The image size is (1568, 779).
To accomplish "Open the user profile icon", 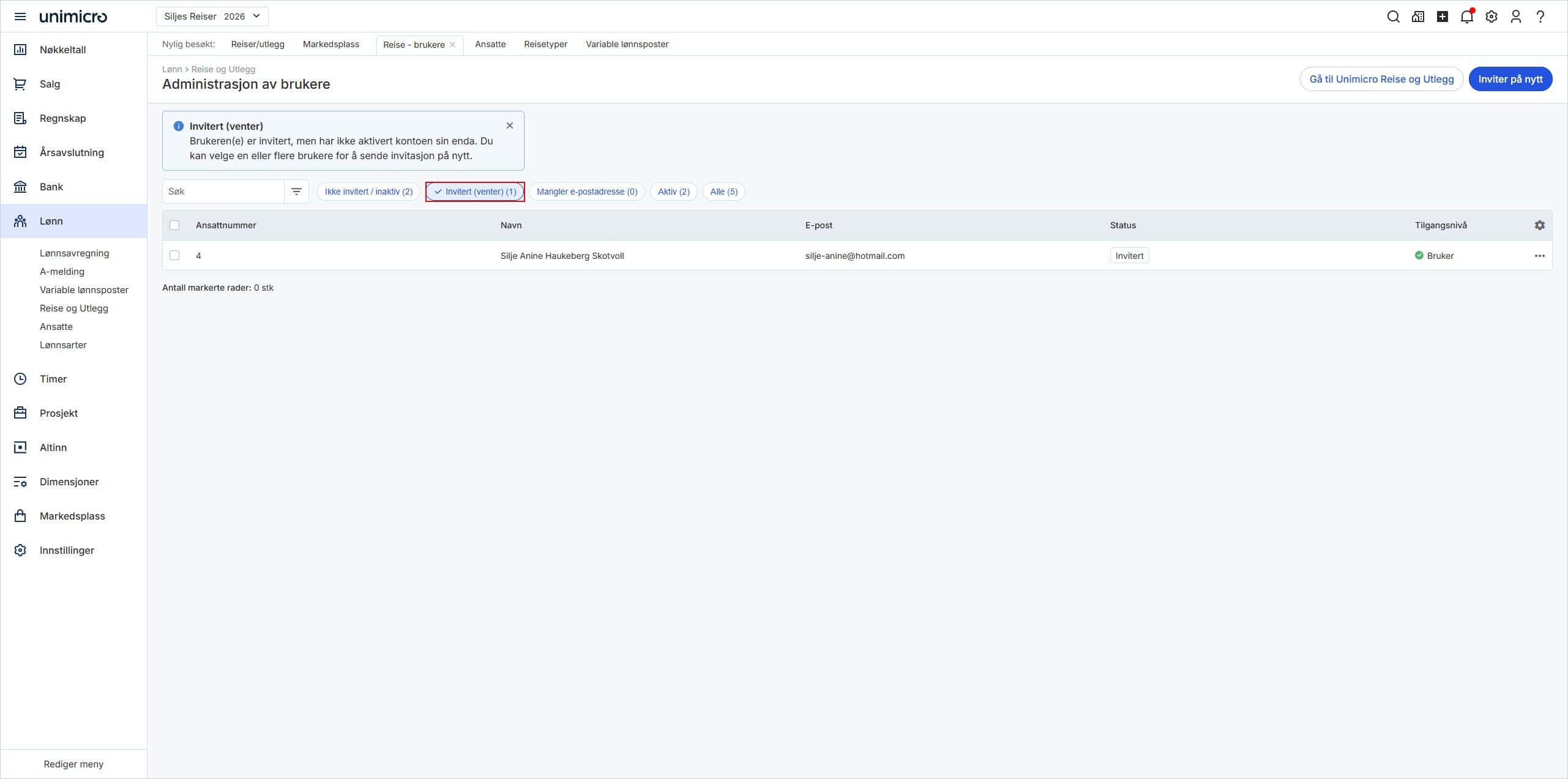I will (1516, 17).
